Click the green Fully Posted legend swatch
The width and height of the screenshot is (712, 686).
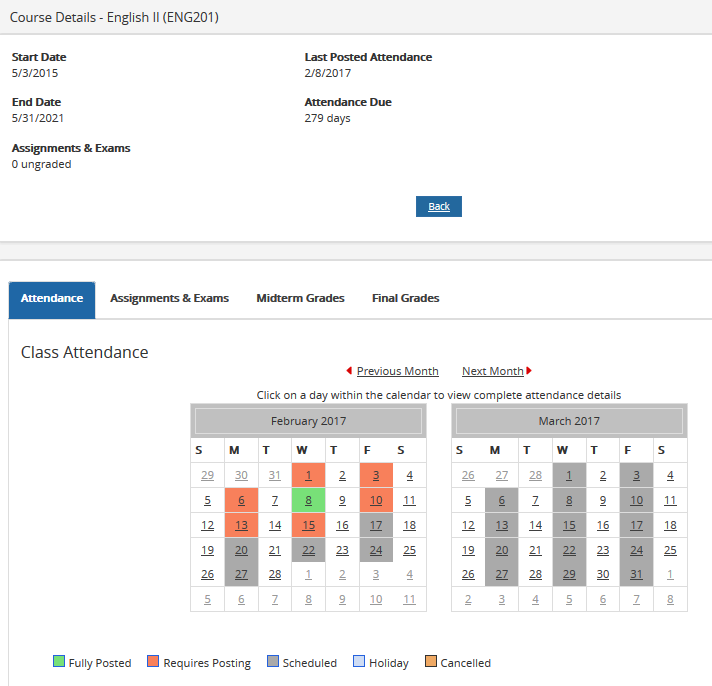[x=58, y=662]
